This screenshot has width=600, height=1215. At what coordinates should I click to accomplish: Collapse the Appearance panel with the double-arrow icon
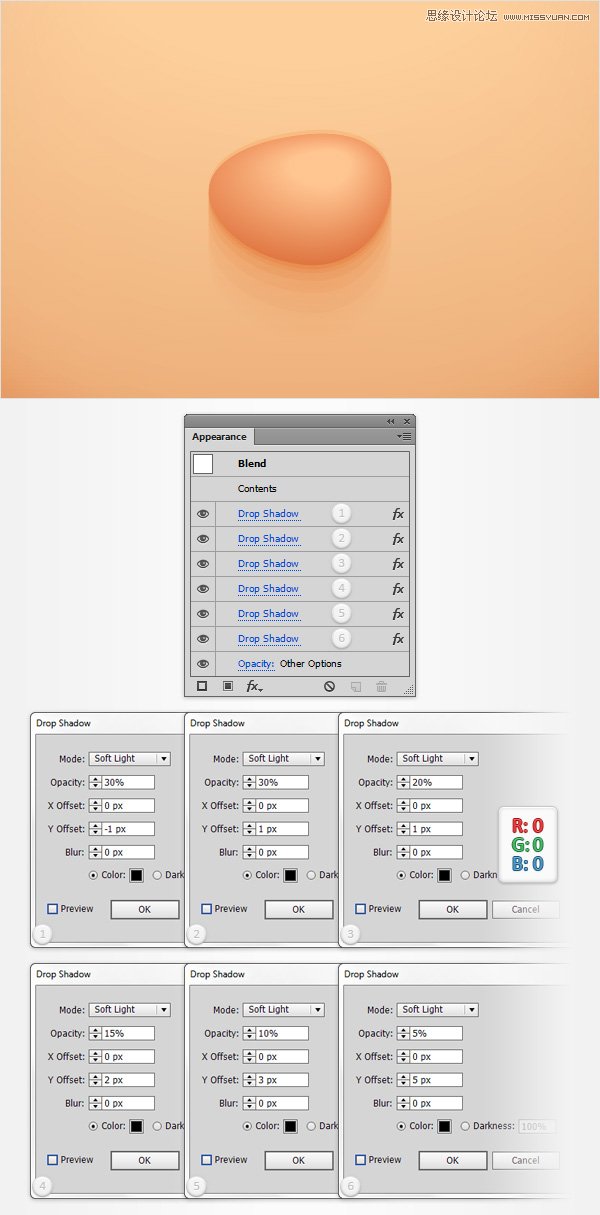[391, 422]
